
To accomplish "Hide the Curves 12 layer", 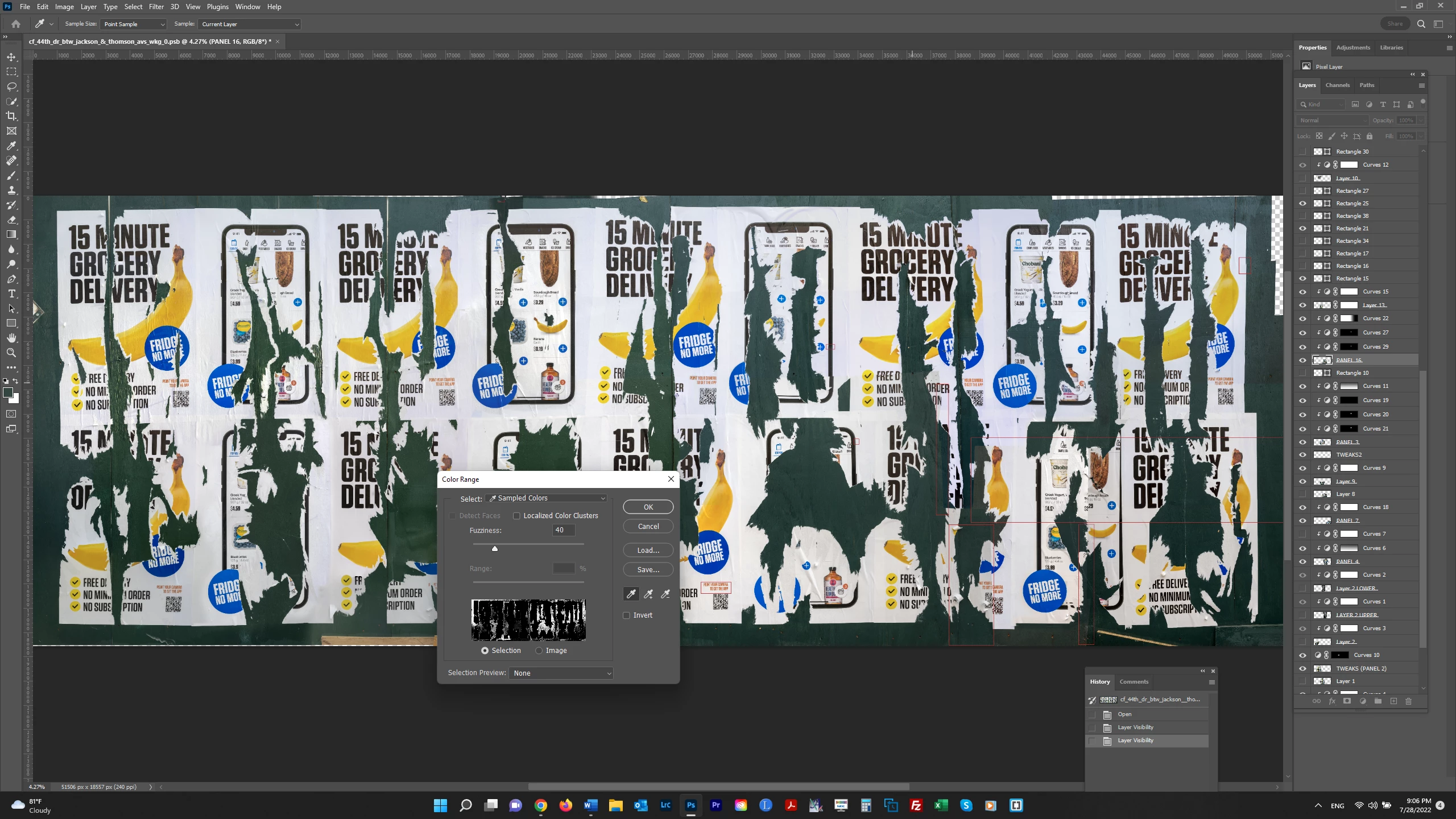I will point(1302,165).
